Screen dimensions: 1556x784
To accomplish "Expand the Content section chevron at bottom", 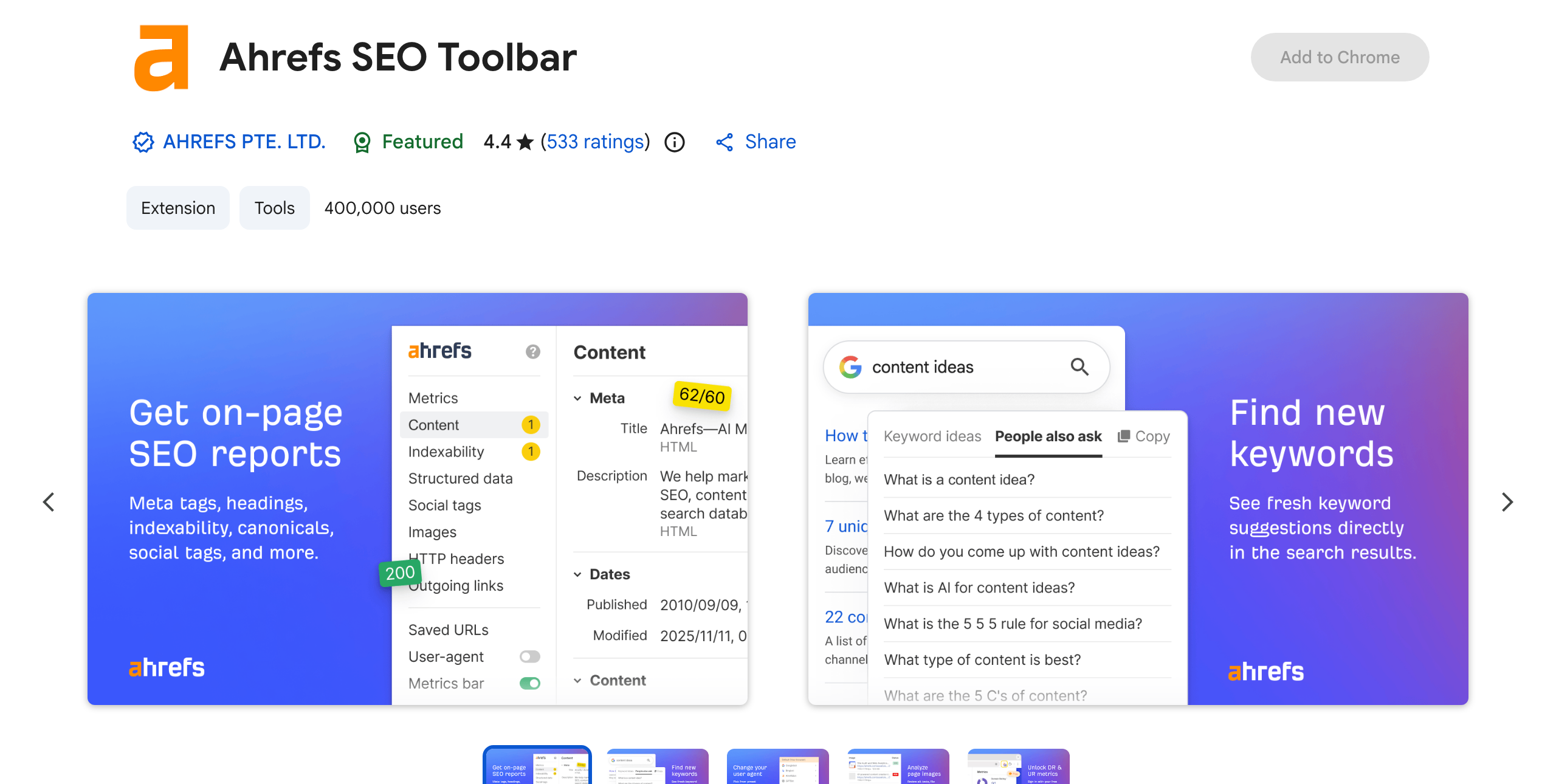I will pos(577,681).
